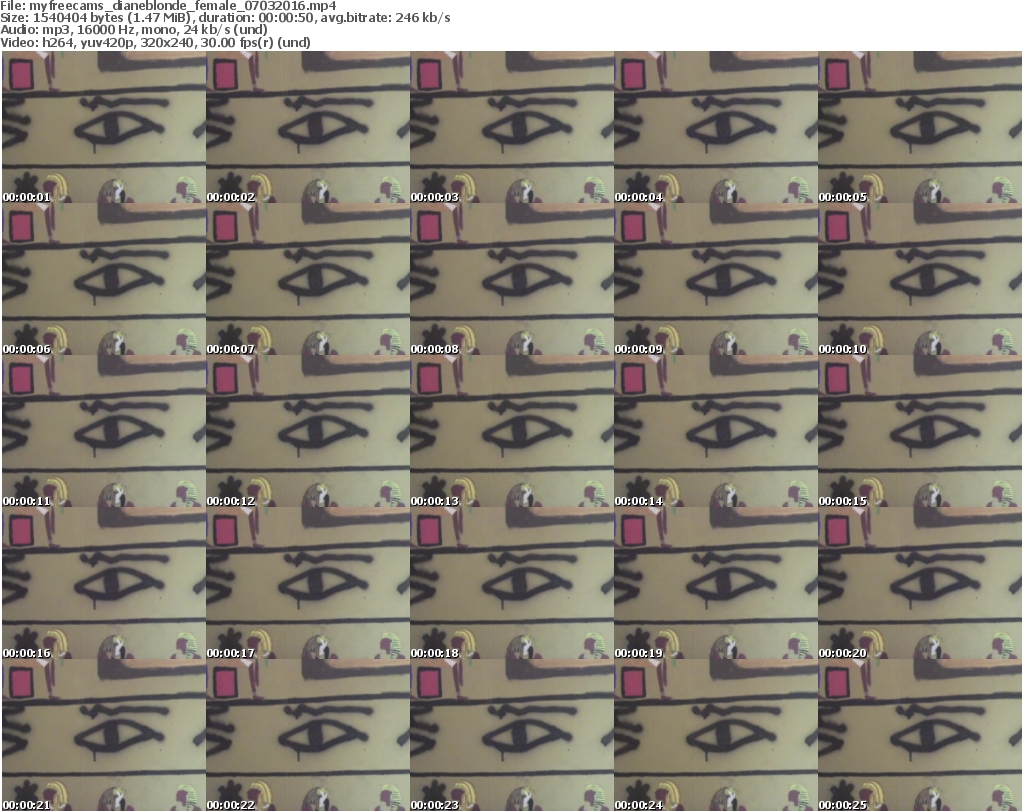Click the file name ending in 07032016.mp4
Image resolution: width=1024 pixels, height=811 pixels.
[182, 6]
